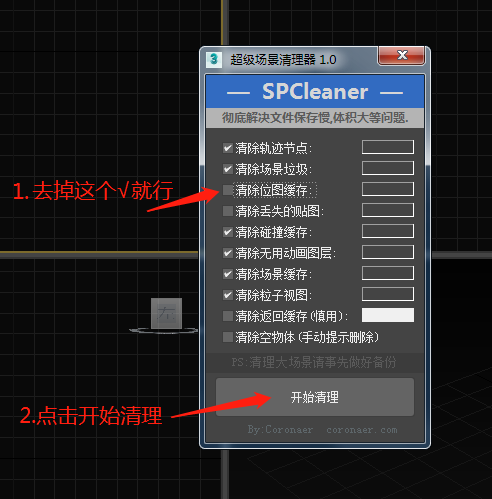Enable 清除位图缓存 checkbox

(228, 190)
